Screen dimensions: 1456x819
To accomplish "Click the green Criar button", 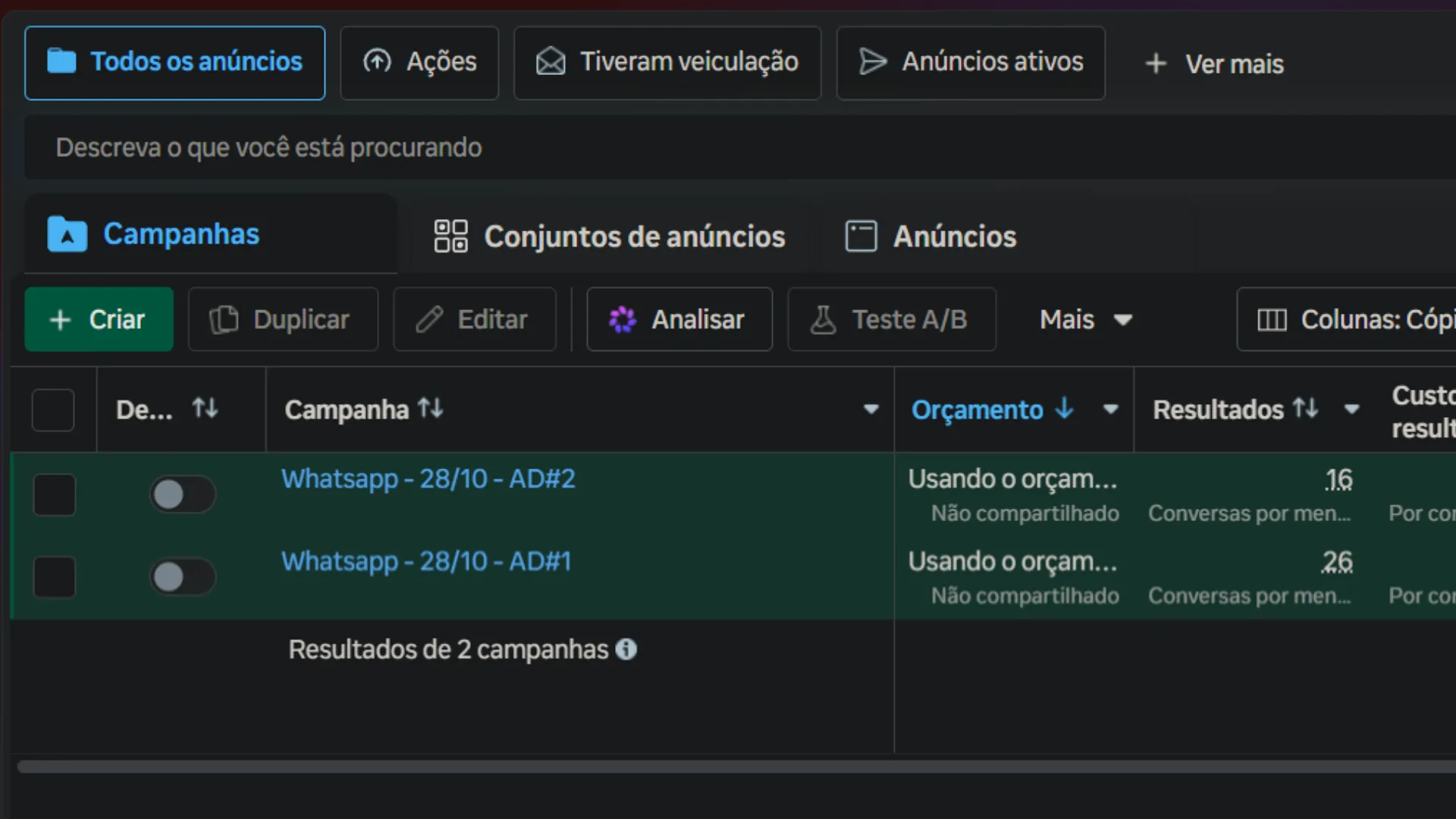I will tap(99, 319).
